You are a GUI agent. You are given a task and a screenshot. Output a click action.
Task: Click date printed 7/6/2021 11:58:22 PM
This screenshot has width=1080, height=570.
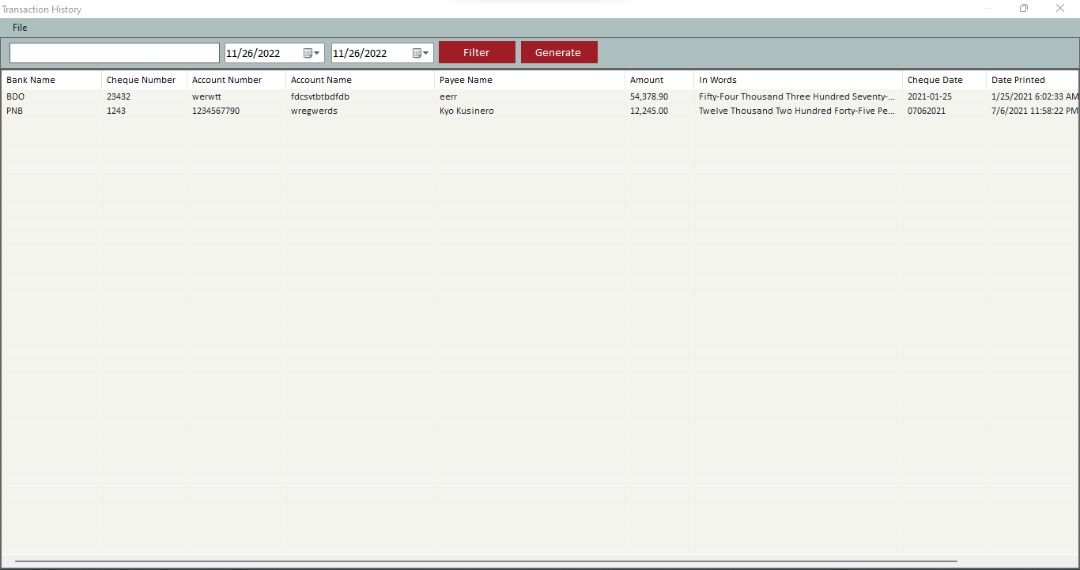1035,111
